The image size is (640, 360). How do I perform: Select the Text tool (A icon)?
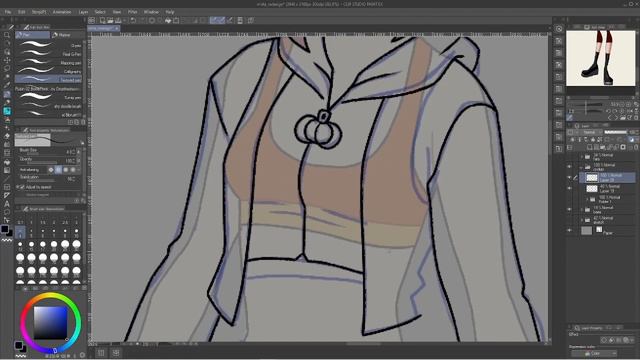tap(7, 204)
